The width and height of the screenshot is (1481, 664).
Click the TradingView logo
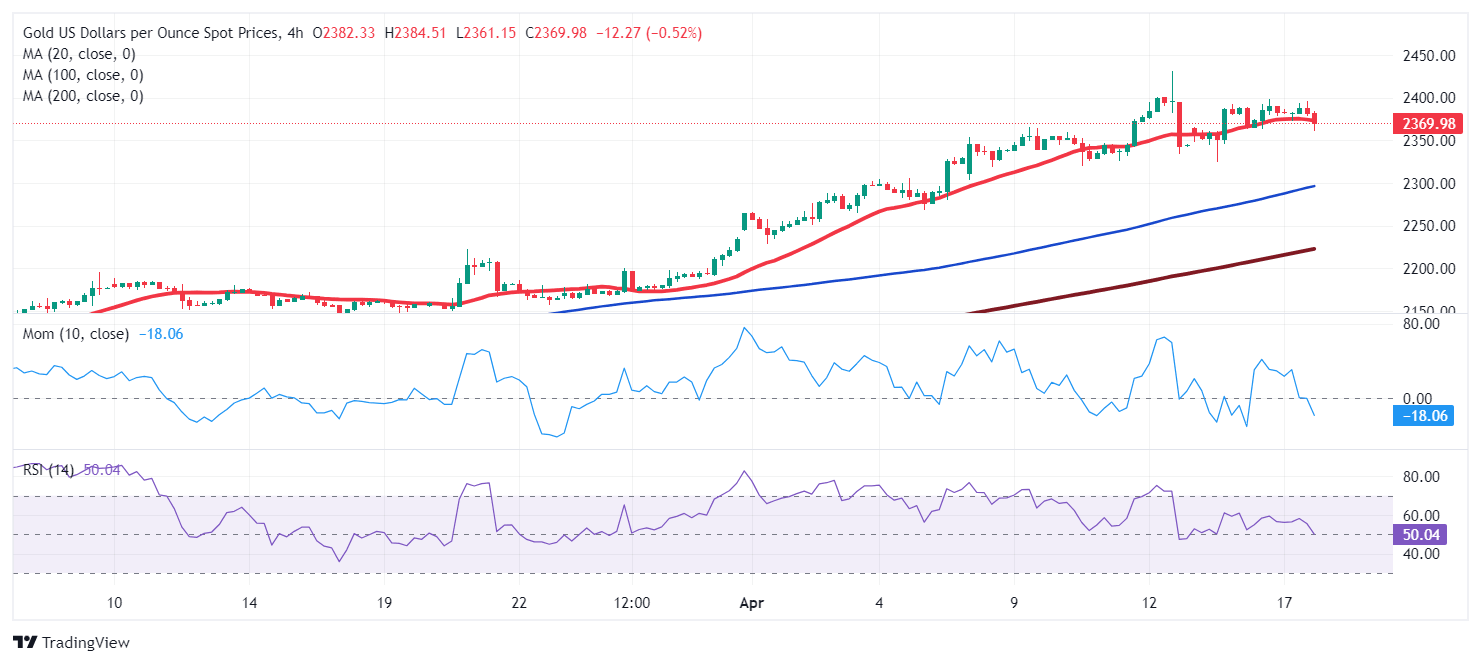tap(71, 642)
